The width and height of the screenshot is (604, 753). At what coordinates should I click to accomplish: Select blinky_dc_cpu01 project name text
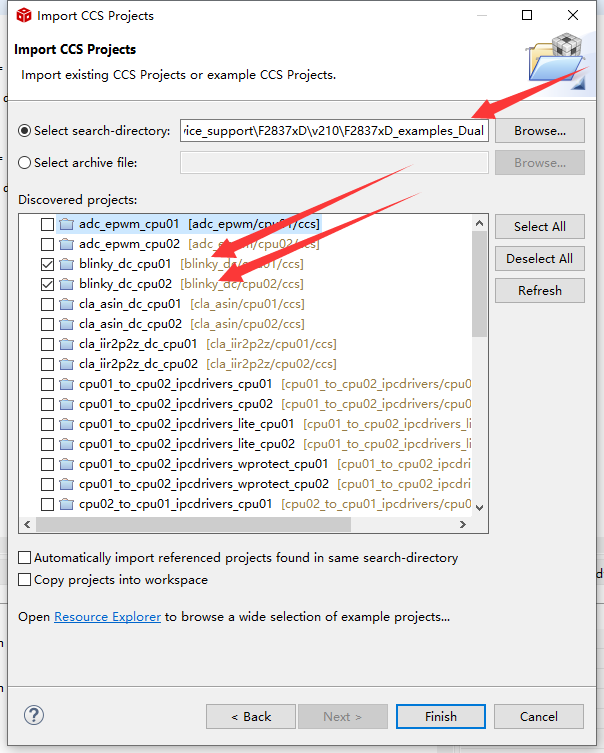coord(125,264)
